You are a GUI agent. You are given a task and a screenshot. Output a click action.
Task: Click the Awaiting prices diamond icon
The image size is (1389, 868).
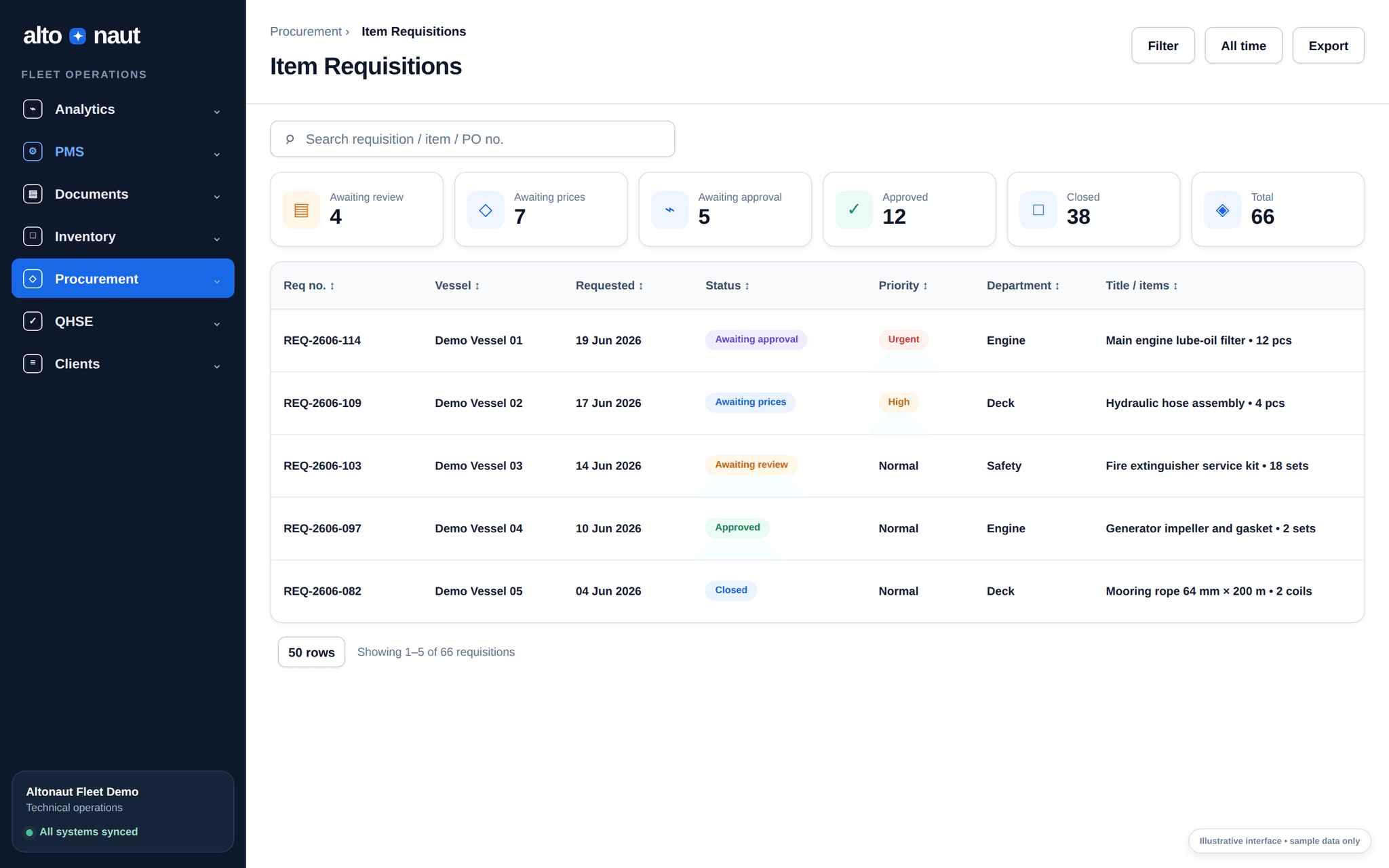click(486, 210)
